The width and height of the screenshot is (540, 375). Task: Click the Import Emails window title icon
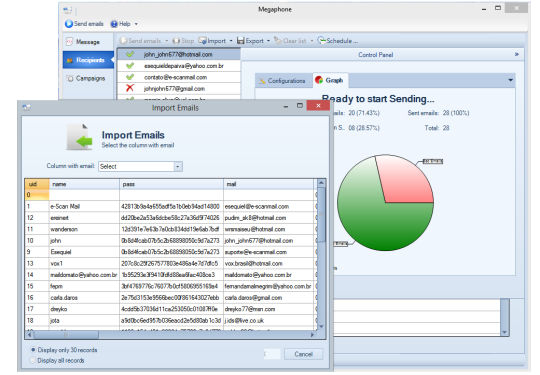[x=27, y=108]
